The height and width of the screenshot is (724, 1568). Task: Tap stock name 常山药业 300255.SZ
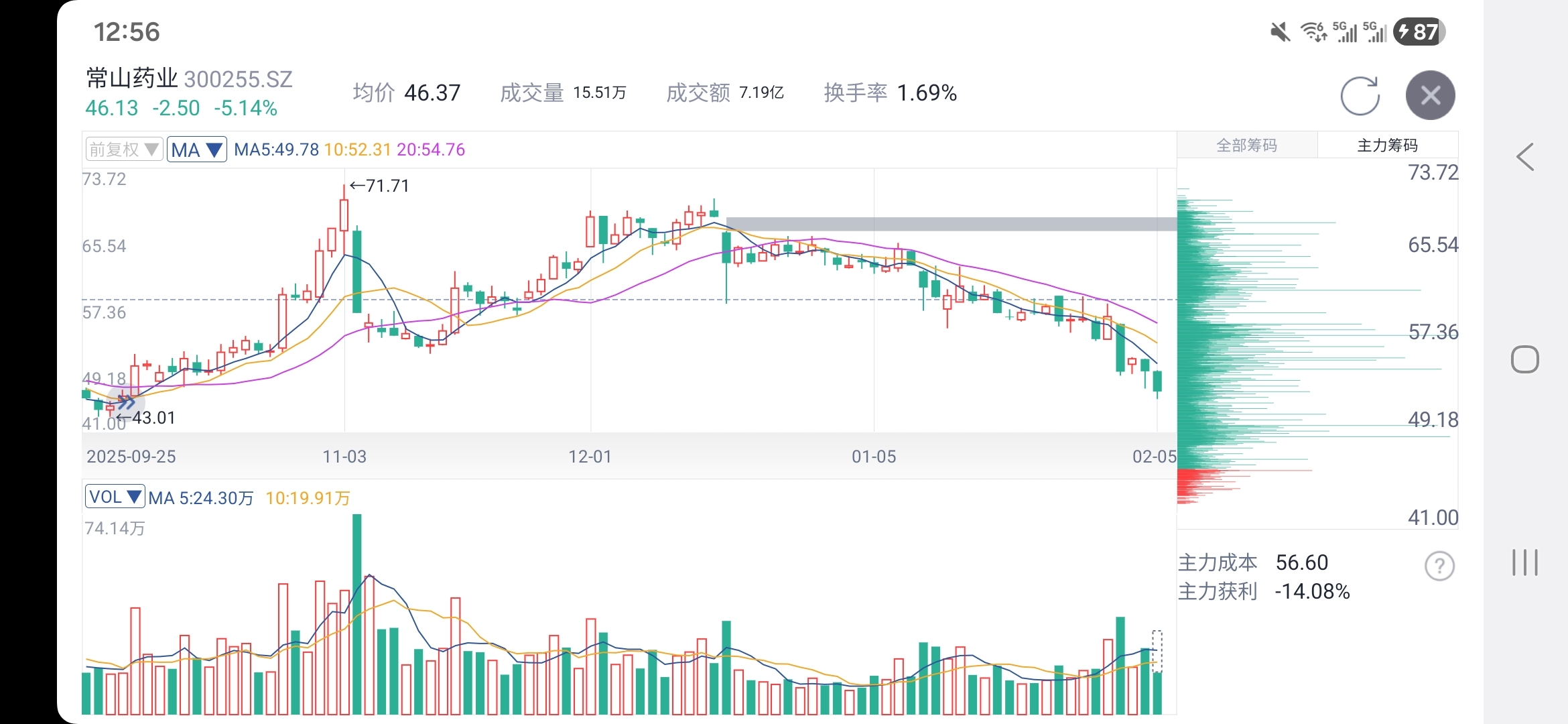coord(190,79)
